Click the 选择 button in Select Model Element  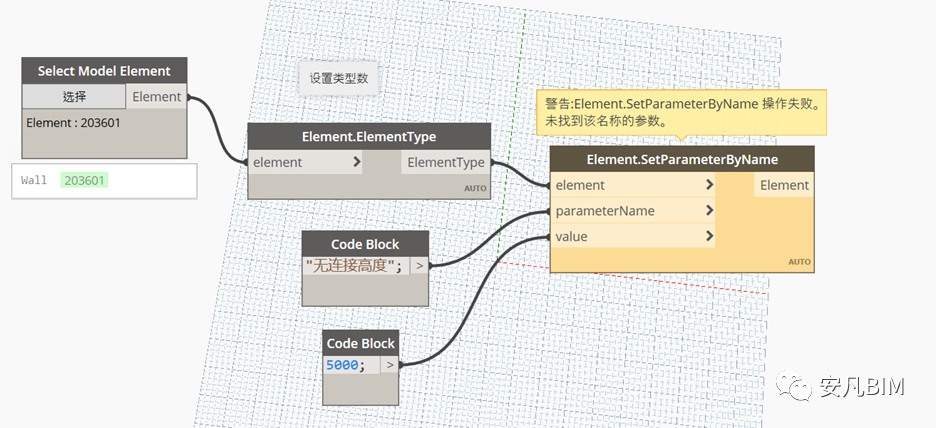74,97
